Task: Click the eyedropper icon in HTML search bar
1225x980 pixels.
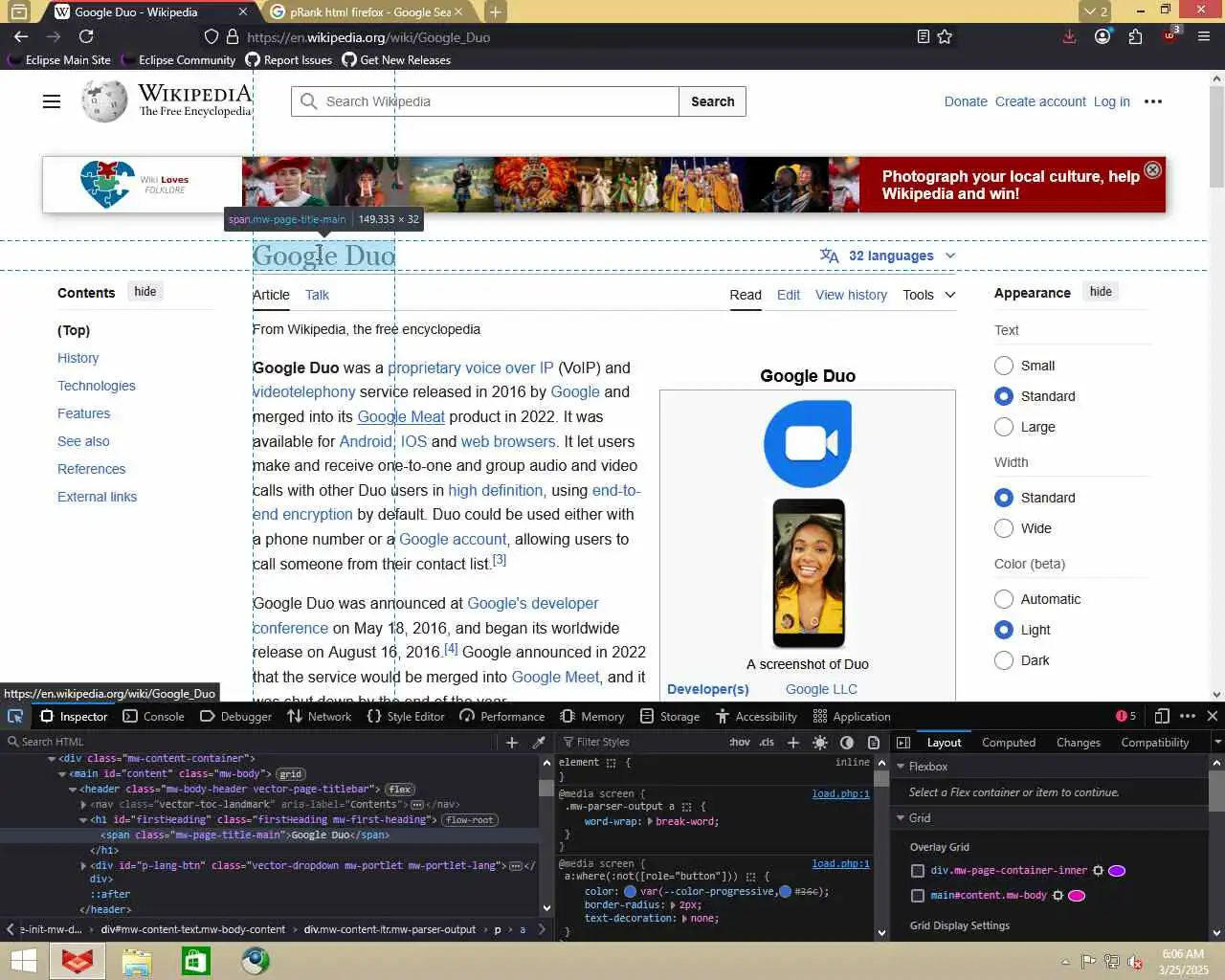Action: [539, 742]
